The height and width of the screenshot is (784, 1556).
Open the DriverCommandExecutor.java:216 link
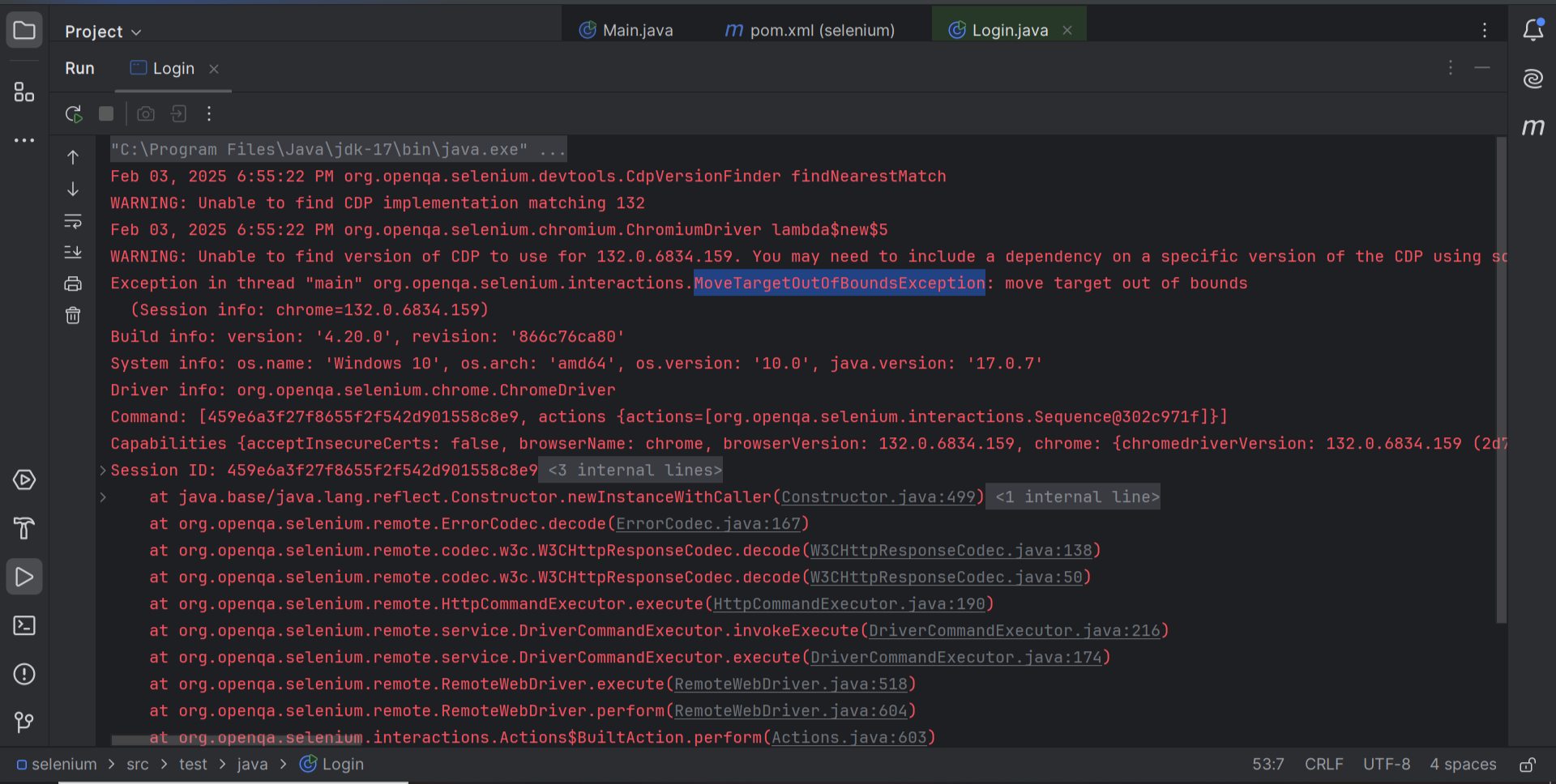tap(1015, 631)
